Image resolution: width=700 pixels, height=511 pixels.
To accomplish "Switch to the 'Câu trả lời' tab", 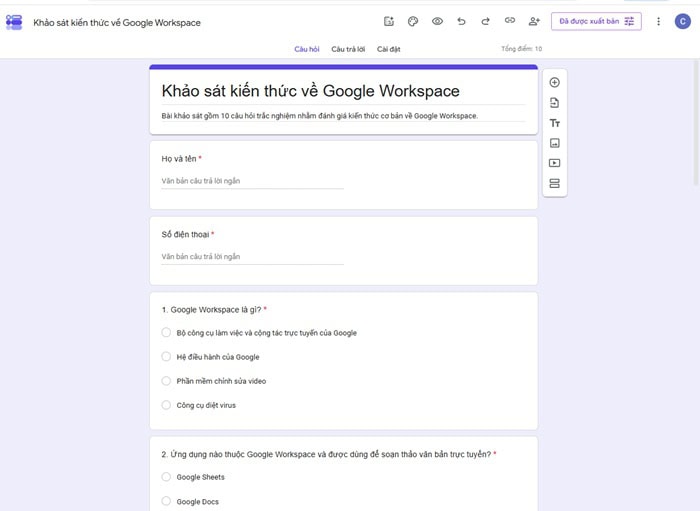I will (348, 49).
